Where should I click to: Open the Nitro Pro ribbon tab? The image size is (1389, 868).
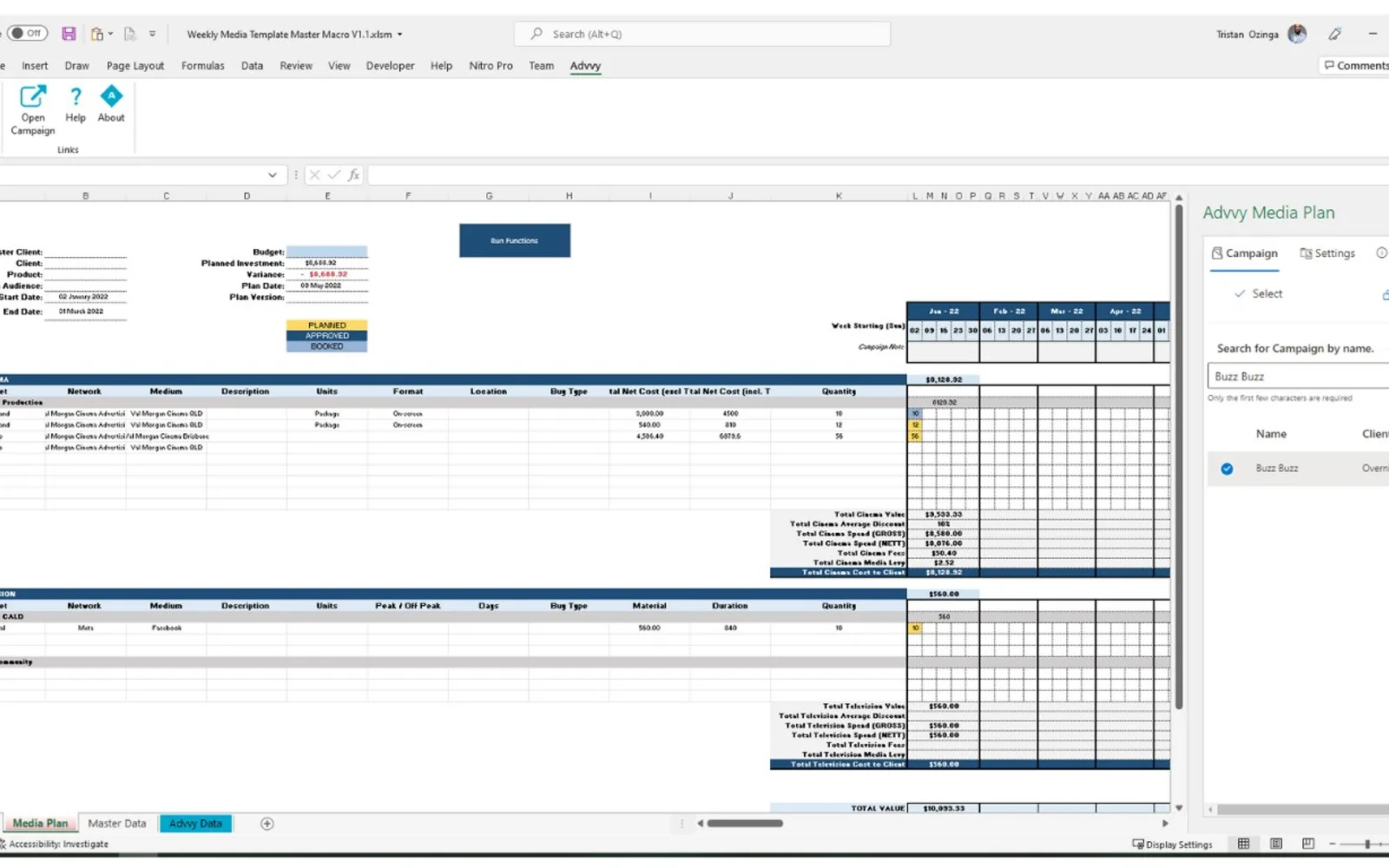(x=490, y=66)
